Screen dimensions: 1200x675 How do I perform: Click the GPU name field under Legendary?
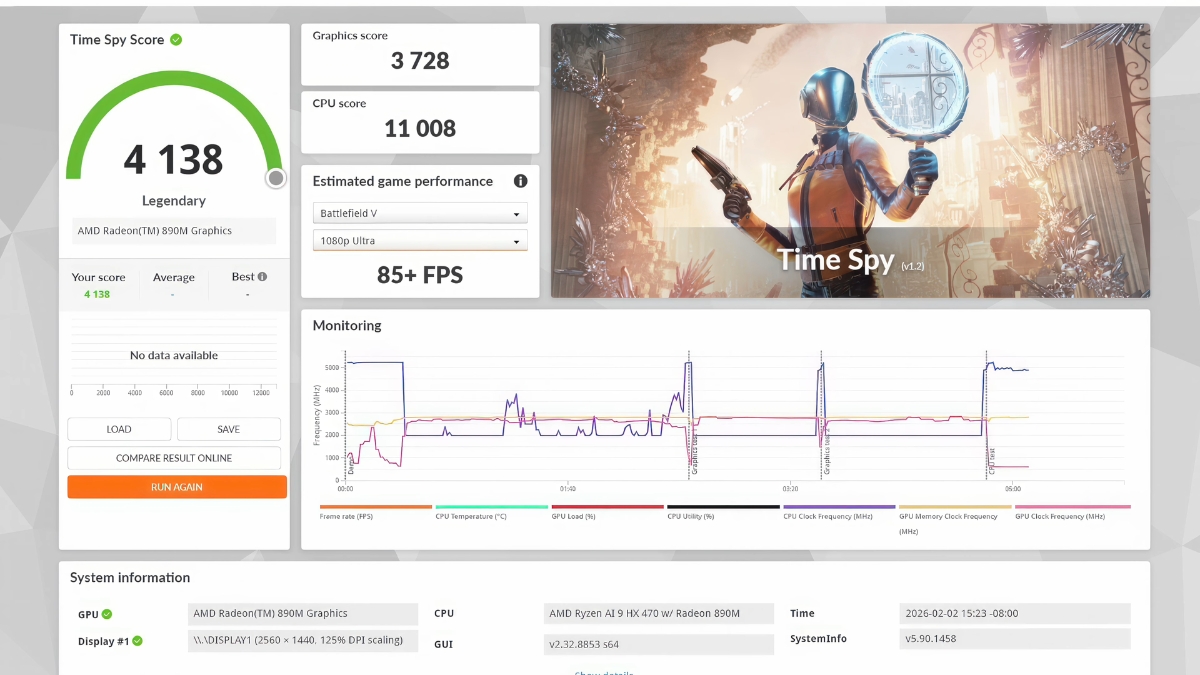click(174, 231)
